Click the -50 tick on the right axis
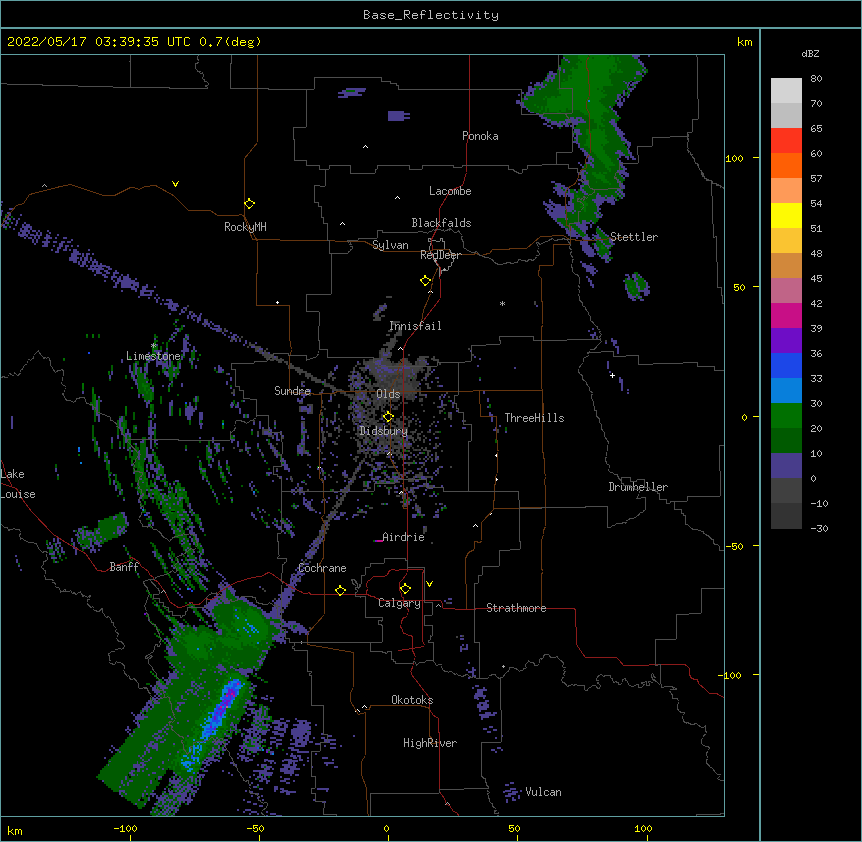The image size is (862, 842). tap(734, 546)
